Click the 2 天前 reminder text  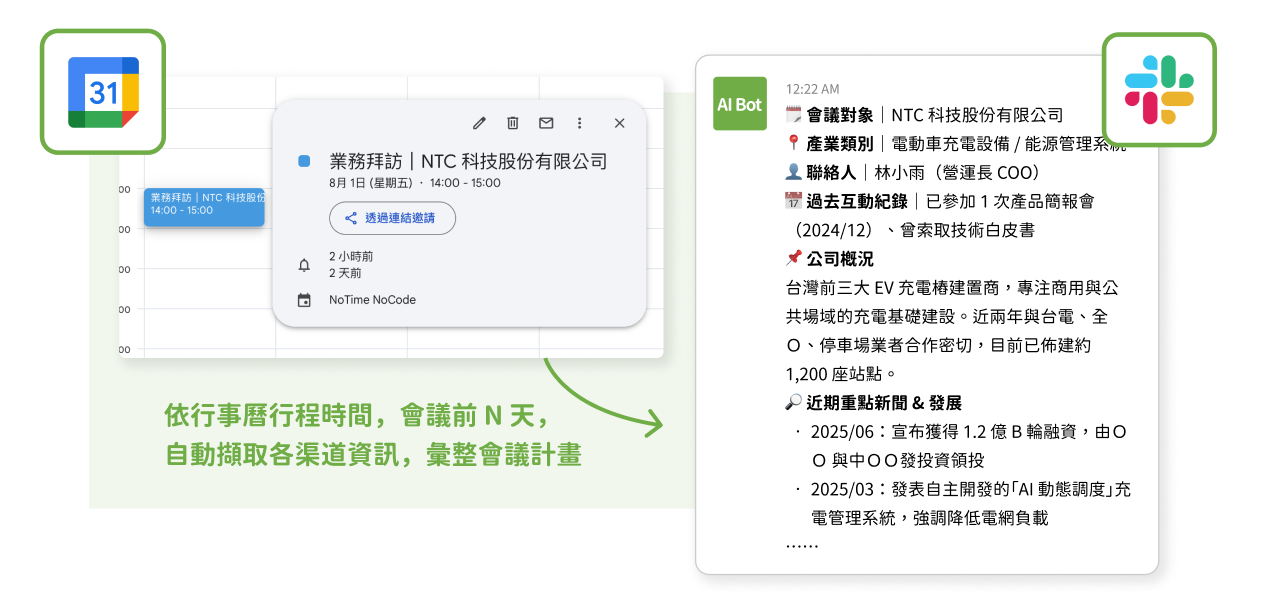pyautogui.click(x=346, y=273)
